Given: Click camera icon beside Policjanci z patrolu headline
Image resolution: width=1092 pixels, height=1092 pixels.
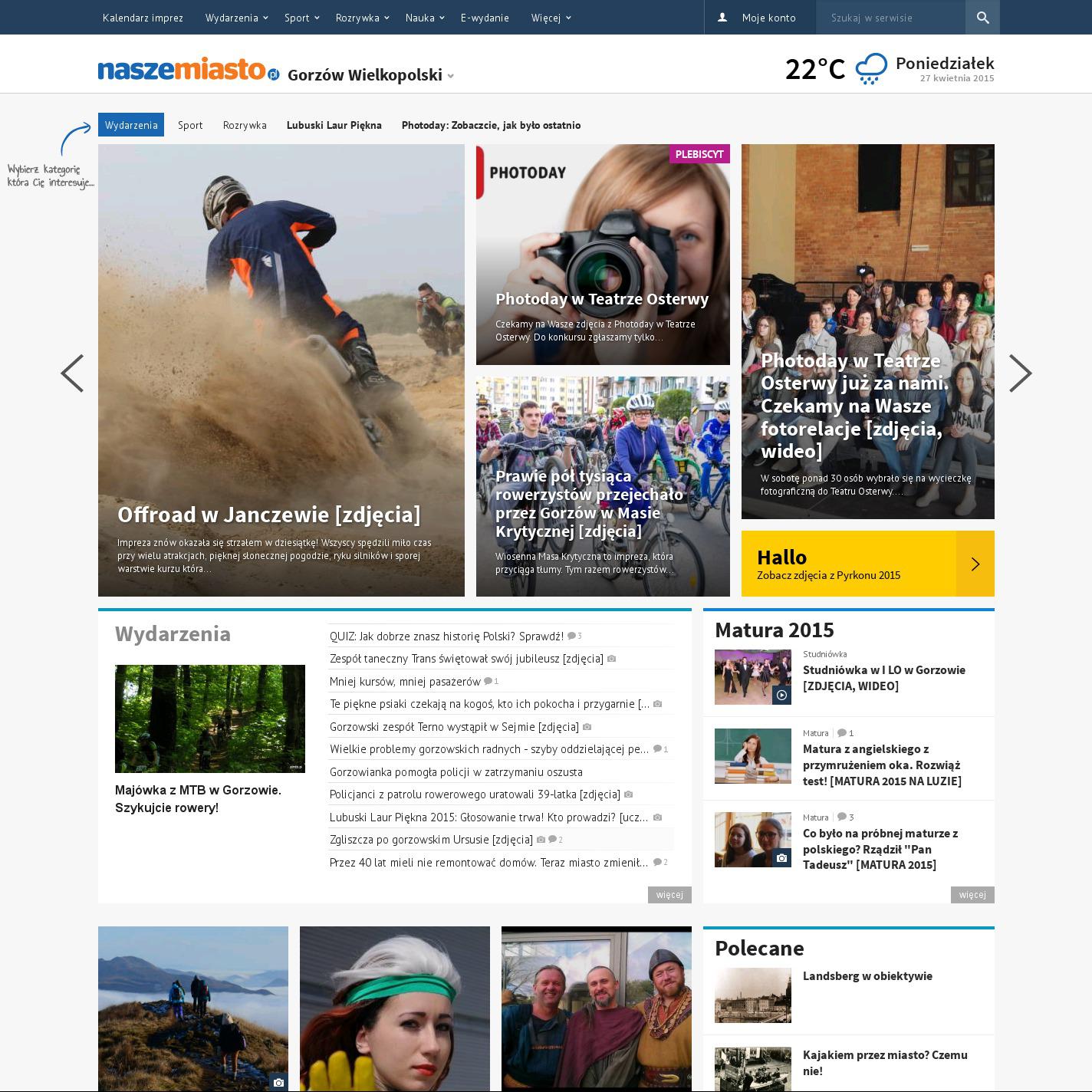Looking at the screenshot, I should coord(628,794).
